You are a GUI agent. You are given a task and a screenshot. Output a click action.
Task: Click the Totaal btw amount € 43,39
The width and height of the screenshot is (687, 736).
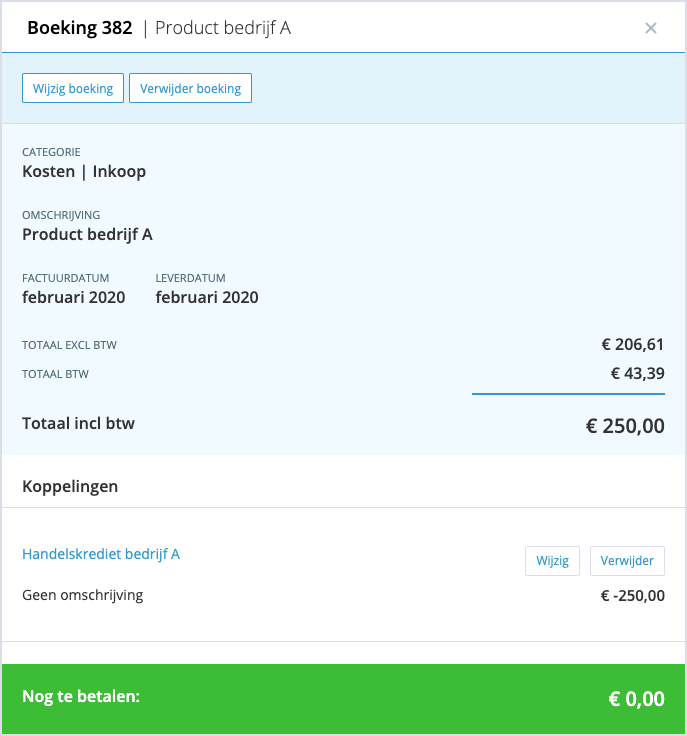click(637, 374)
